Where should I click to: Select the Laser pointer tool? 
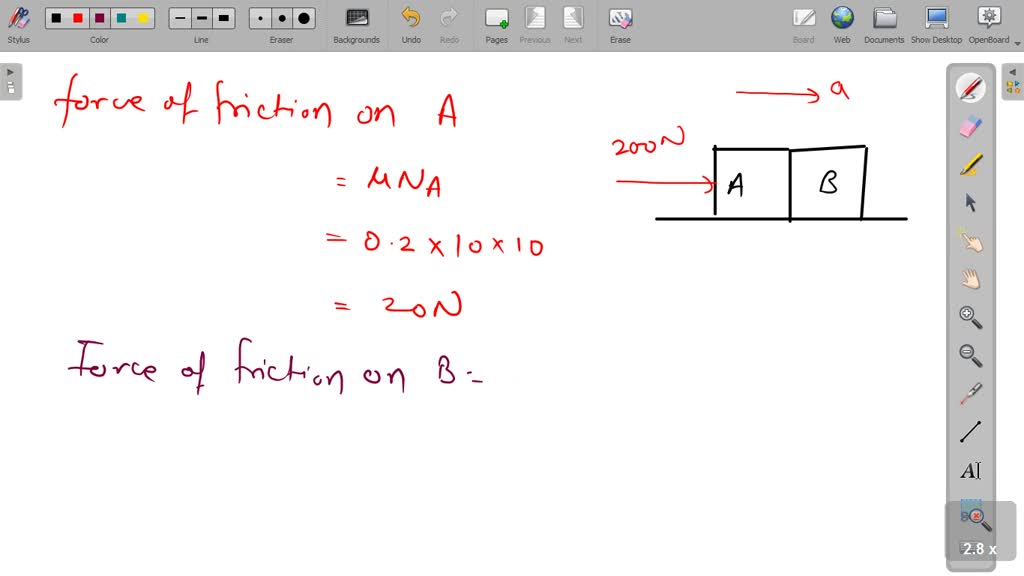970,393
